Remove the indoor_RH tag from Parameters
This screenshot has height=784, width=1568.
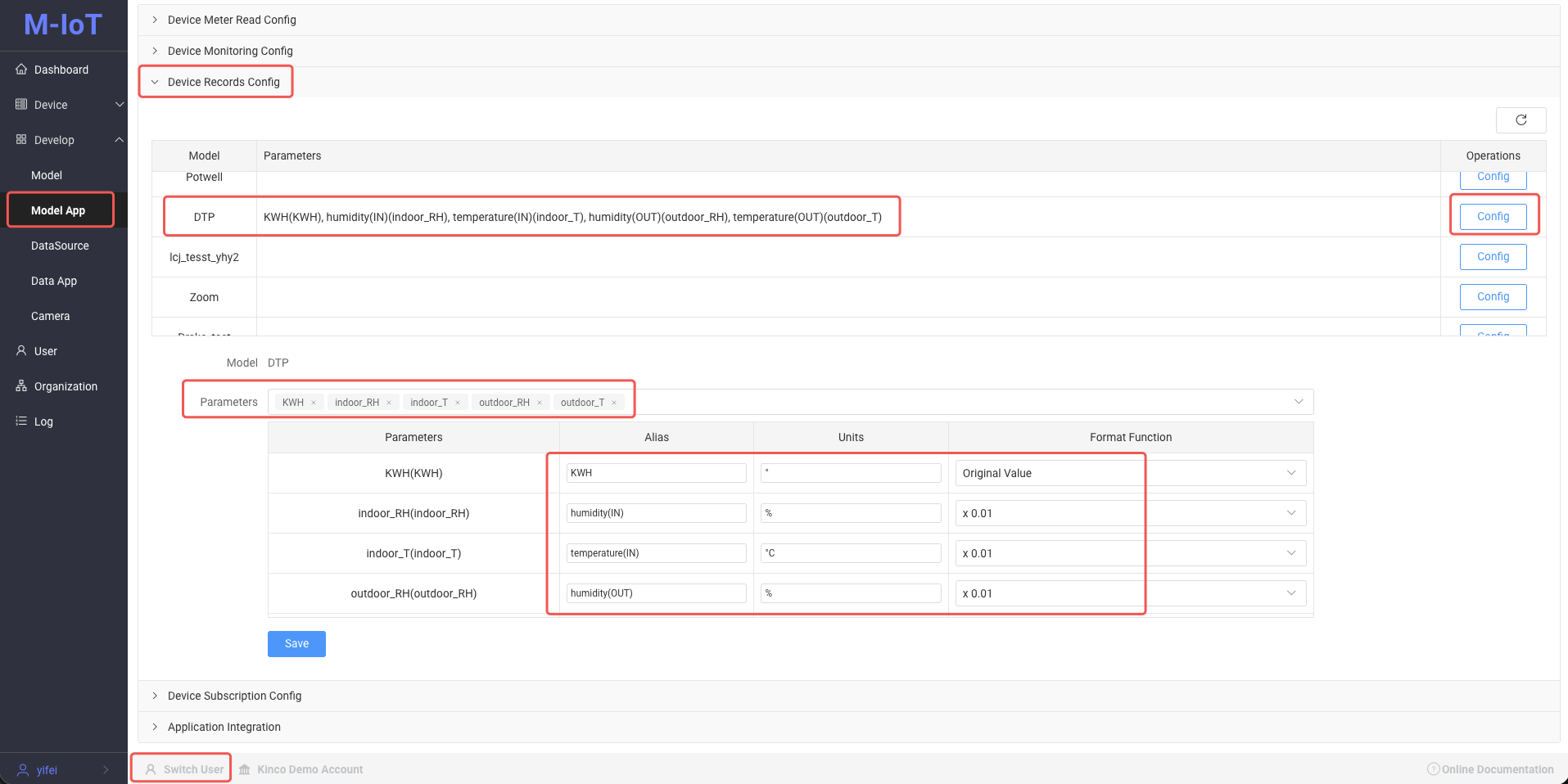tap(389, 403)
